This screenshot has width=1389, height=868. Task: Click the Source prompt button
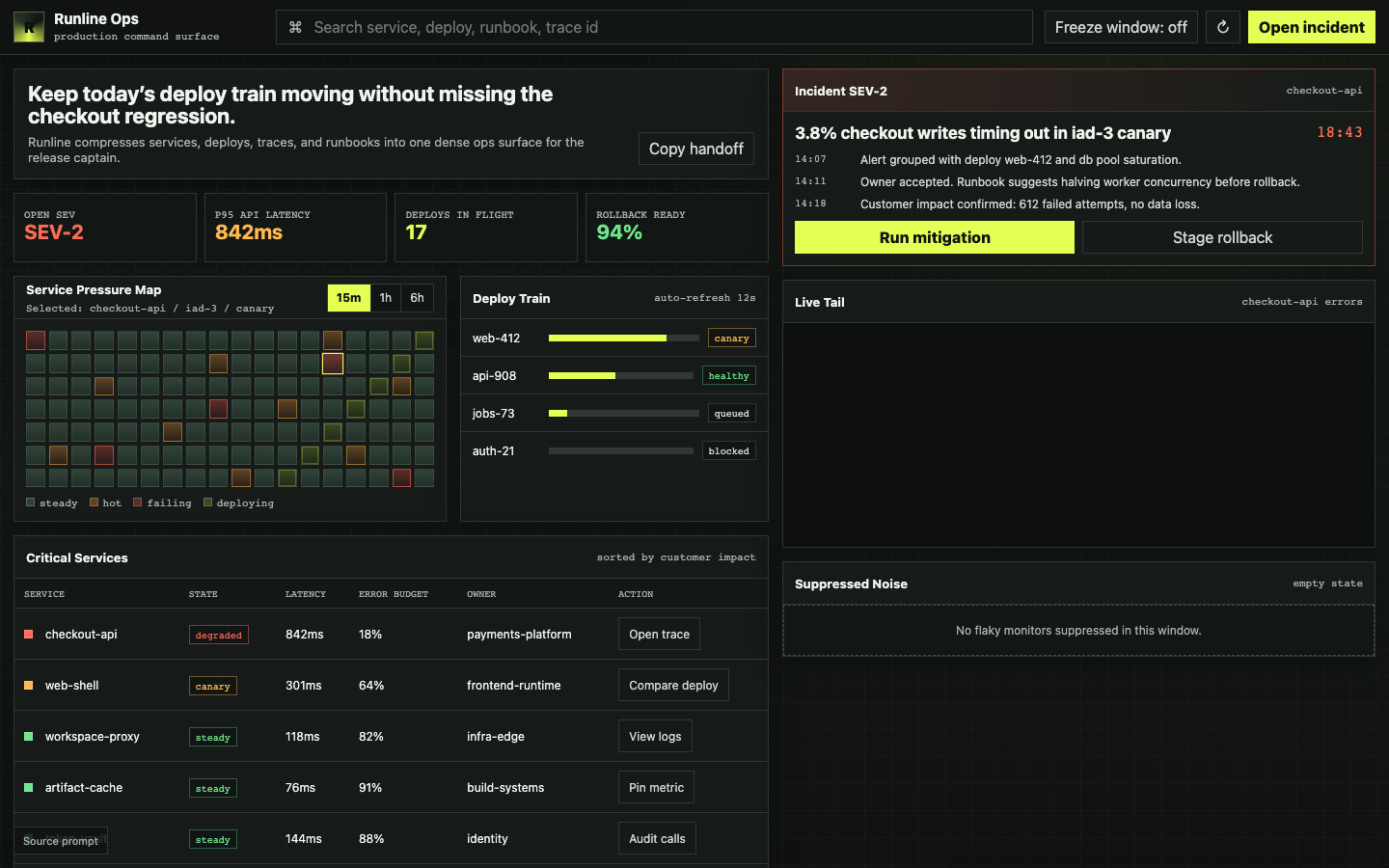pos(61,841)
